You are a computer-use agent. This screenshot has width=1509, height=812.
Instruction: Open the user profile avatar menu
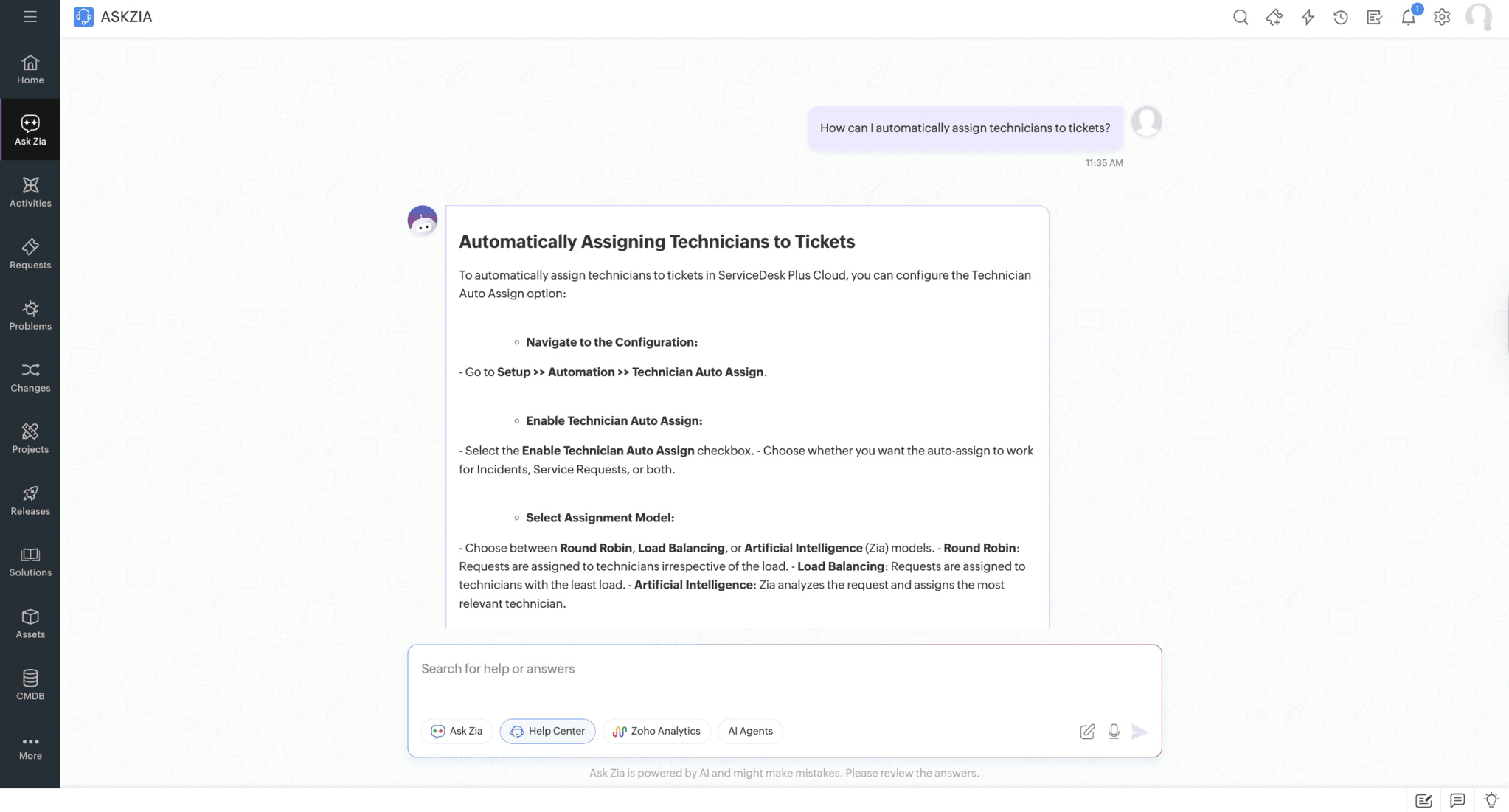click(x=1478, y=17)
